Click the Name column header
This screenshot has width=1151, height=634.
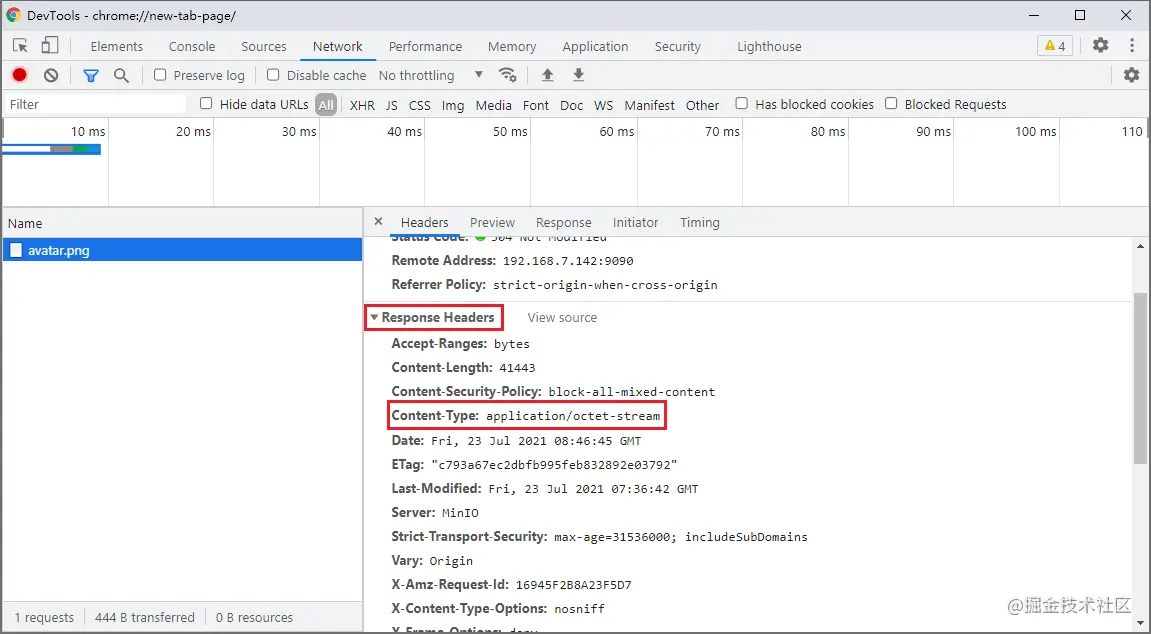pos(182,223)
